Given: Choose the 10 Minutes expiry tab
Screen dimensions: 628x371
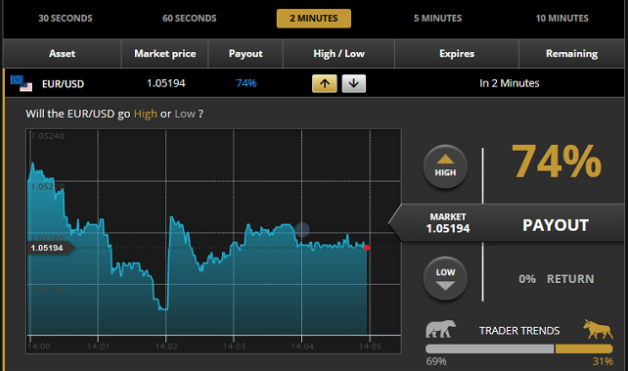Looking at the screenshot, I should (x=562, y=18).
